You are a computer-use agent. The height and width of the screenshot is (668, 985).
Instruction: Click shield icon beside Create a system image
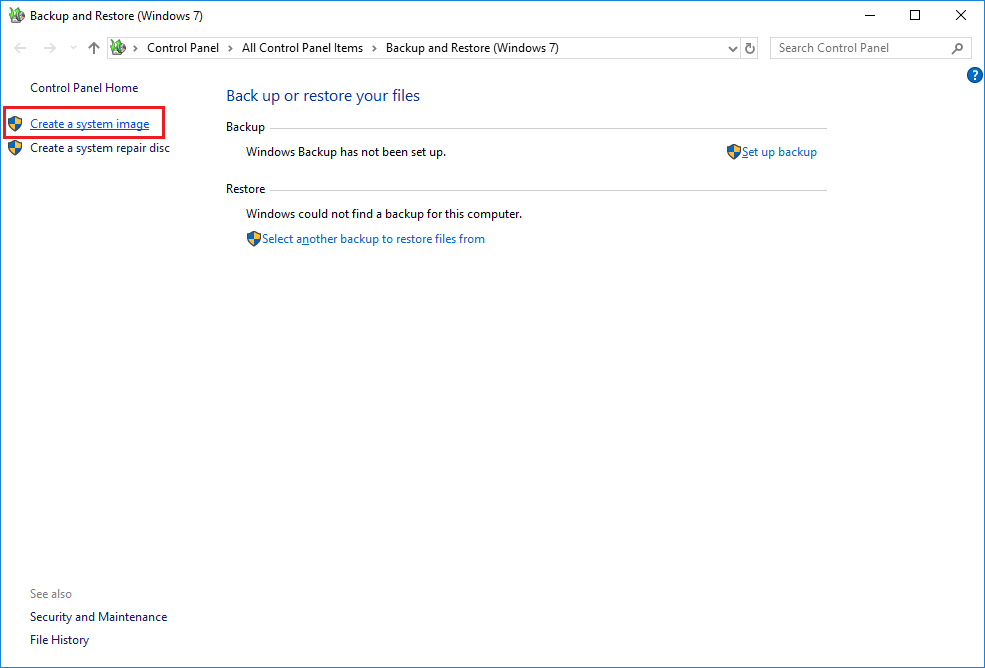15,124
